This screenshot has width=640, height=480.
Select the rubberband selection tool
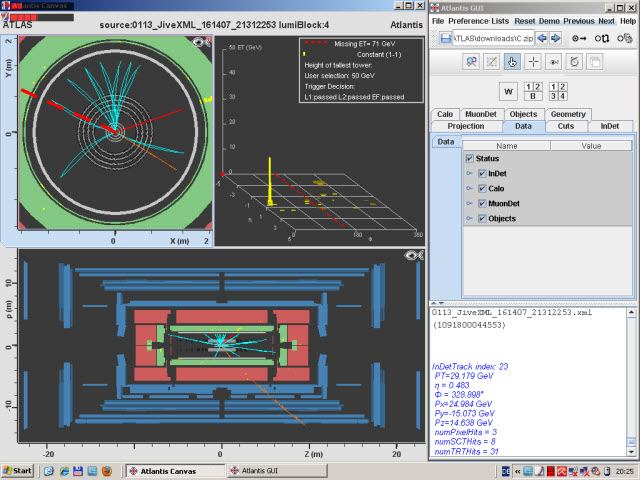pyautogui.click(x=491, y=62)
